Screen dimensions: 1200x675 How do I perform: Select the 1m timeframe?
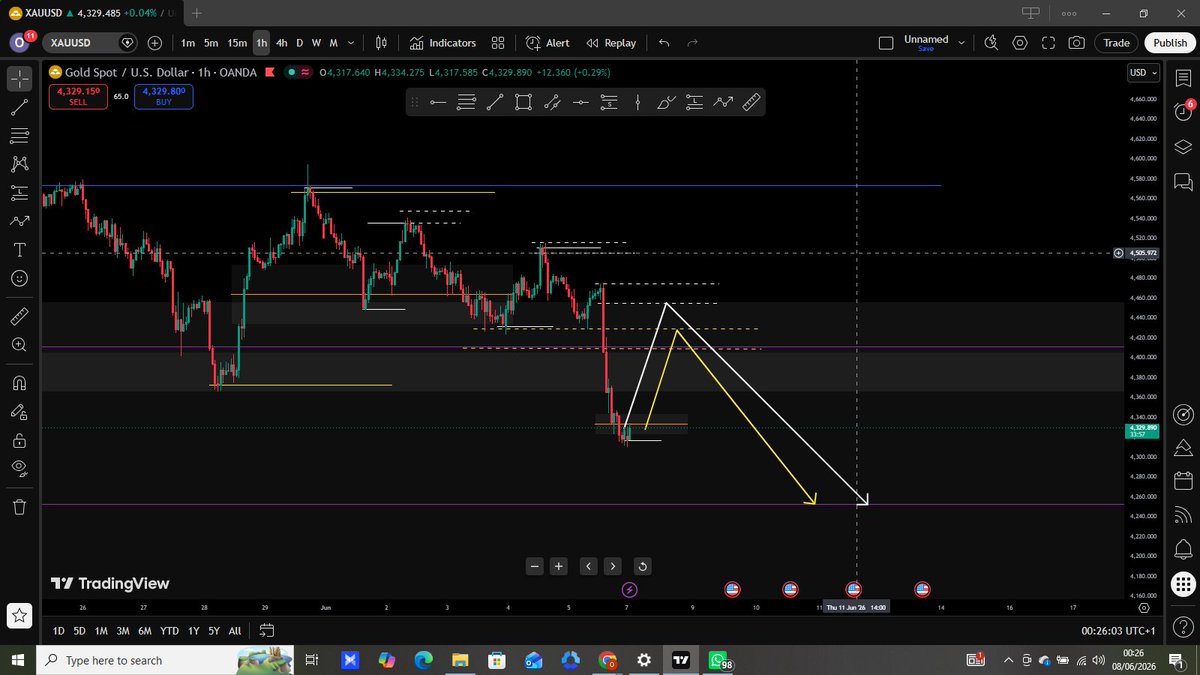(x=188, y=43)
